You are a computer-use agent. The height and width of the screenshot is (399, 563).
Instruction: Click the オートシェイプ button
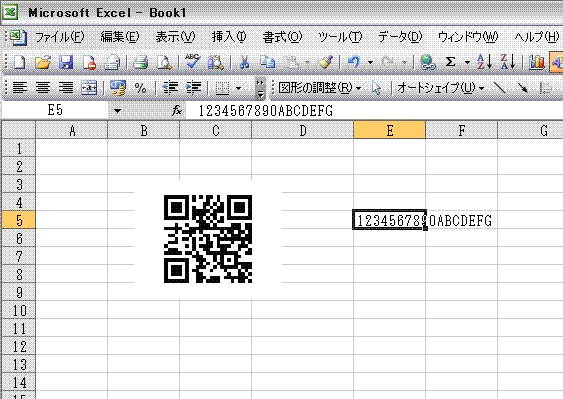(x=441, y=88)
